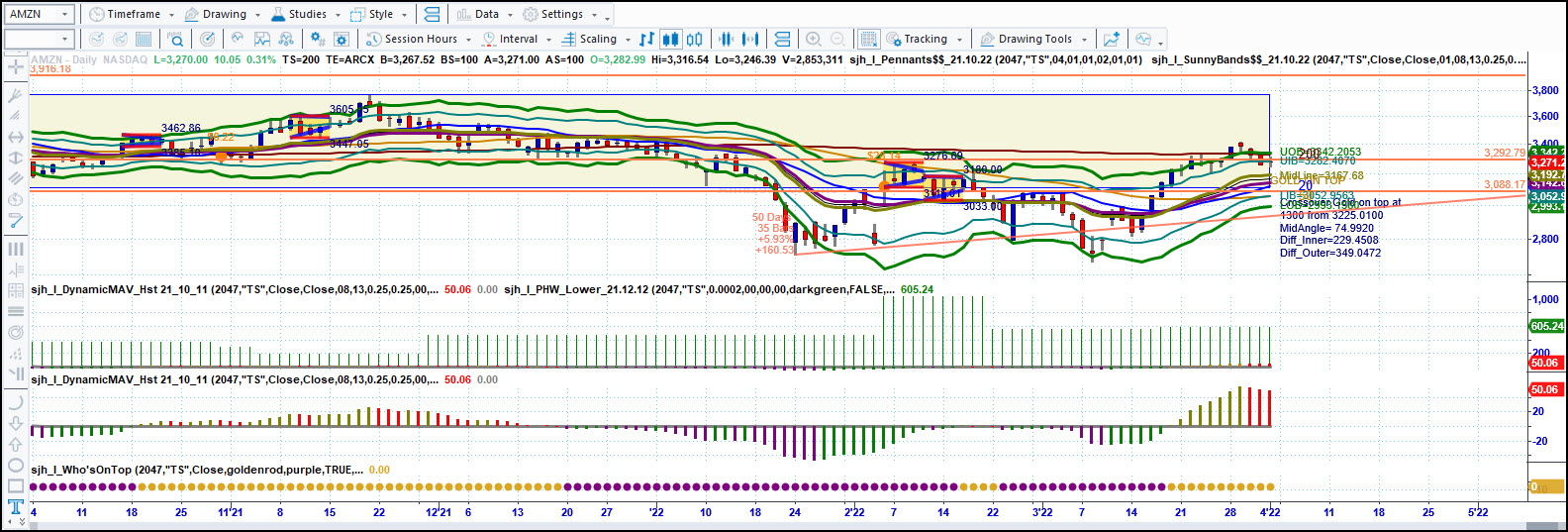This screenshot has height=532, width=1568.
Task: Select the solid candlestick chart style
Action: click(x=670, y=39)
